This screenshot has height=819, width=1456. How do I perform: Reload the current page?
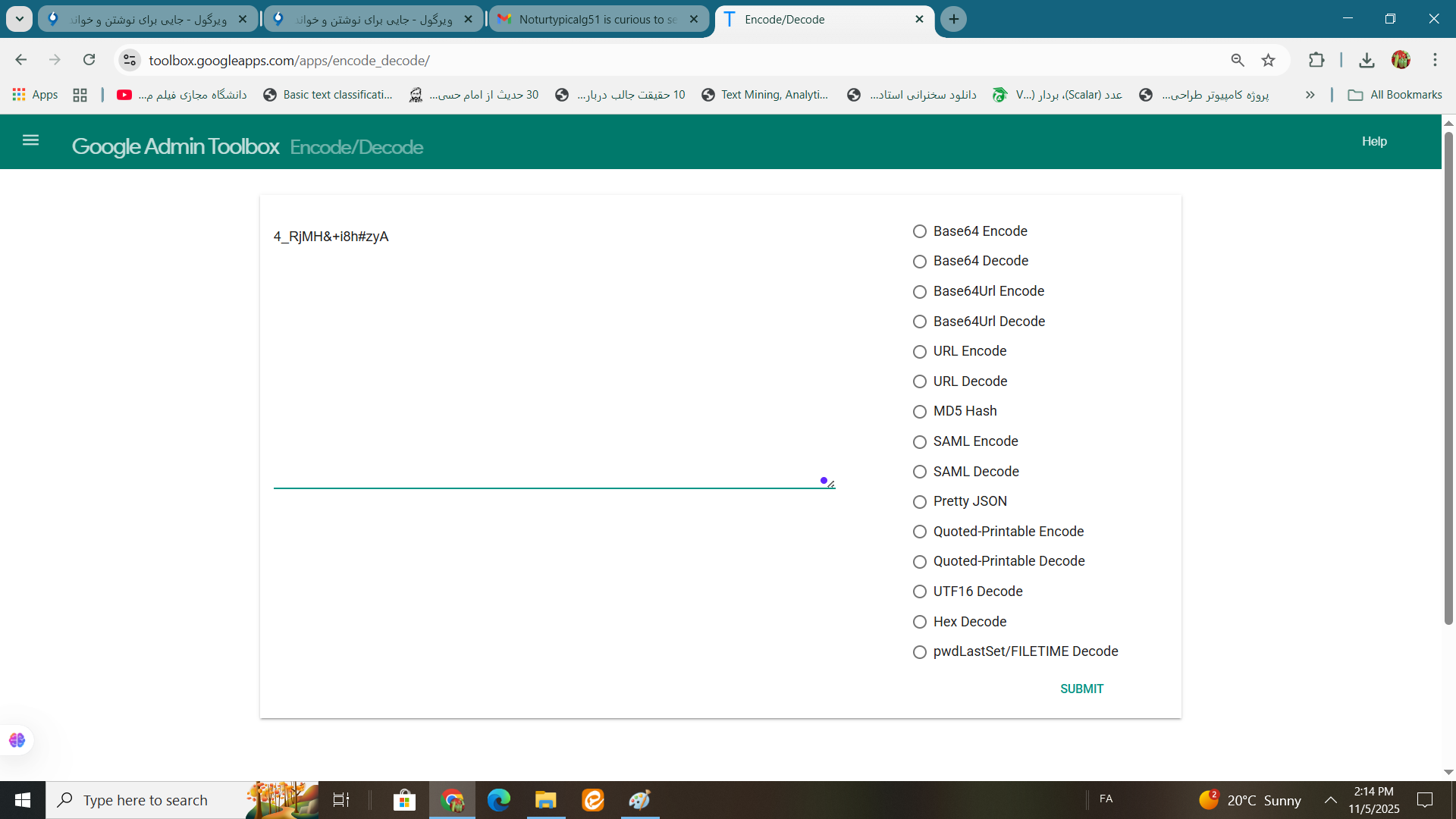89,60
